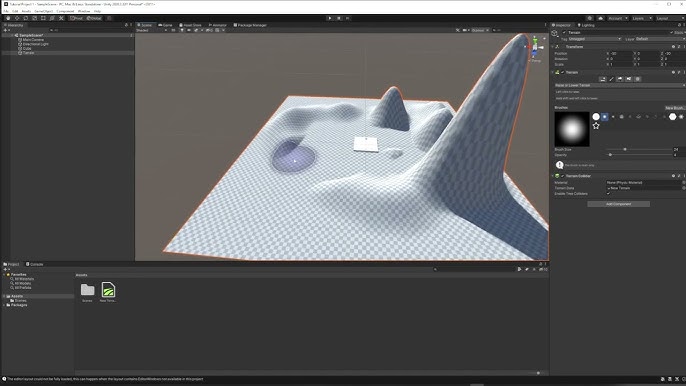Open the Layers dropdown
The image size is (686, 386).
642,18
